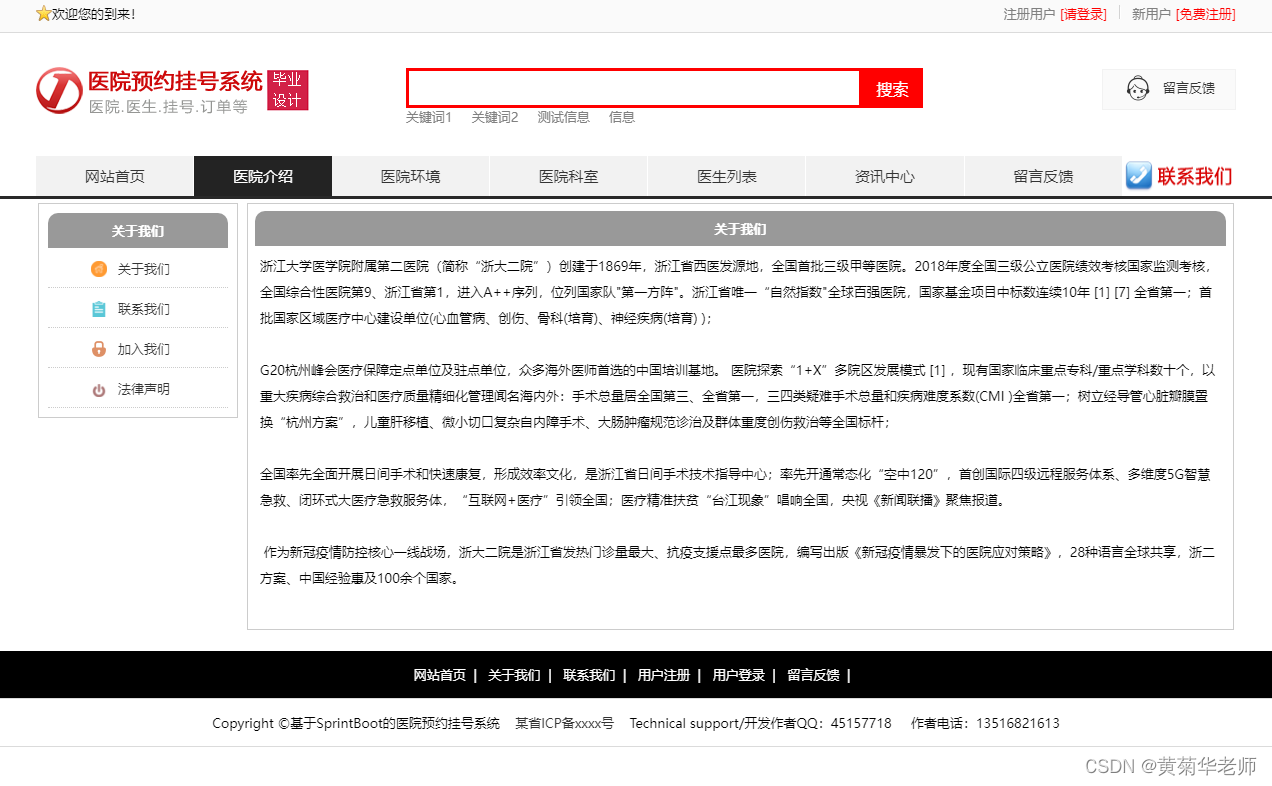This screenshot has height=786, width=1272.
Task: Open the 资讯中心 menu item
Action: tap(884, 176)
